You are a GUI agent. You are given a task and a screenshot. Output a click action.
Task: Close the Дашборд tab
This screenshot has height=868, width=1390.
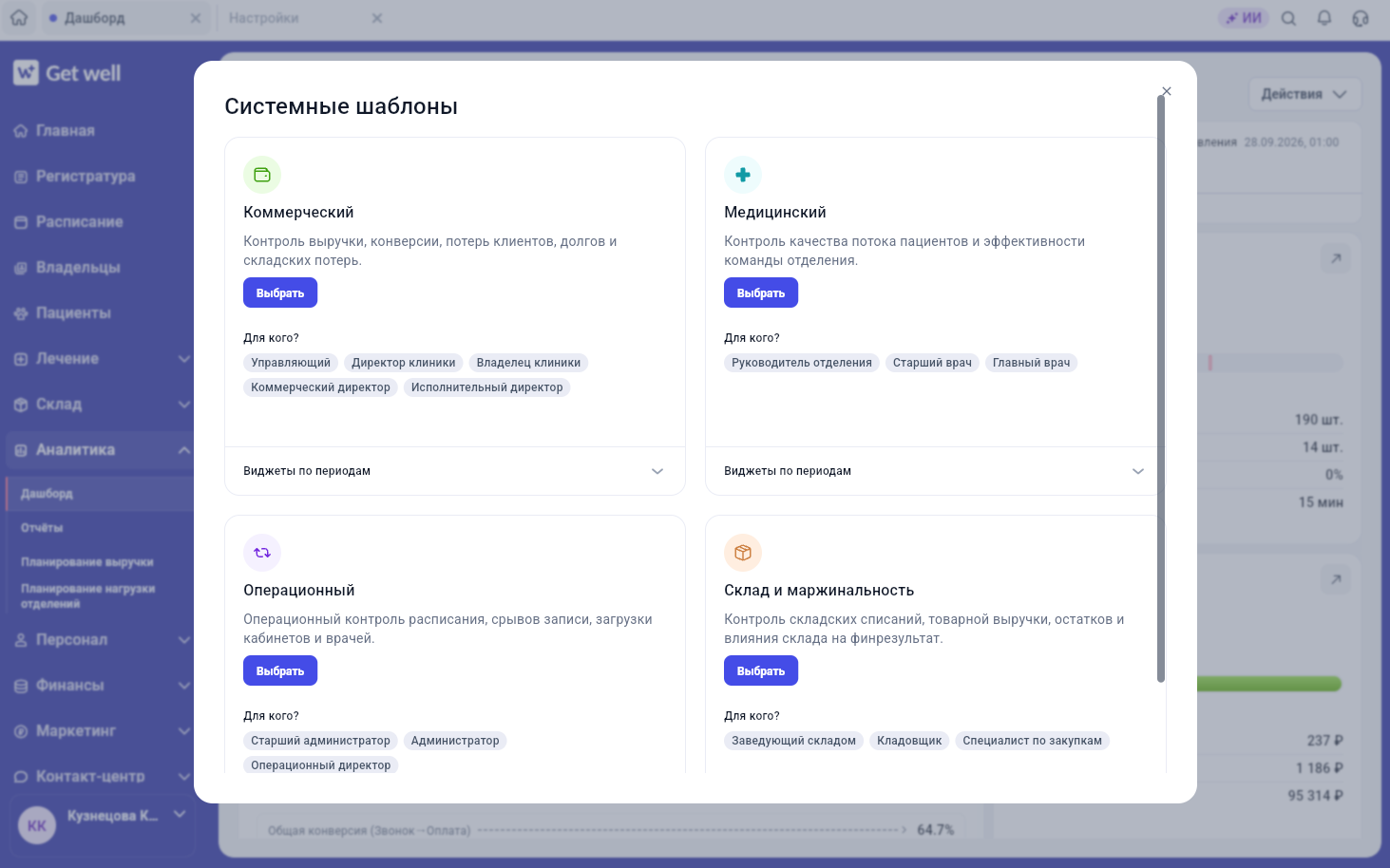[196, 18]
